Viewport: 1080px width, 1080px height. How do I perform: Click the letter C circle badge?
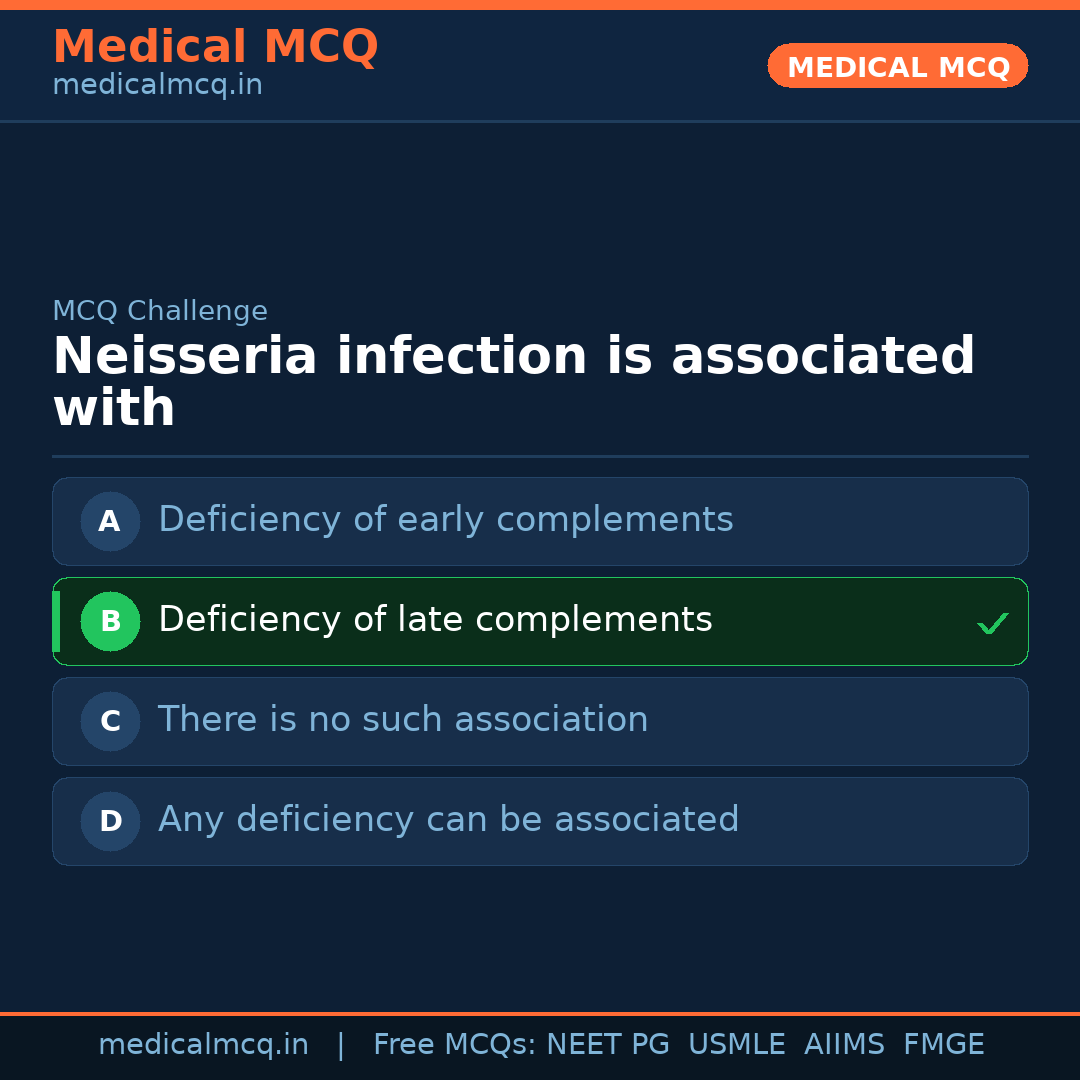tap(110, 721)
